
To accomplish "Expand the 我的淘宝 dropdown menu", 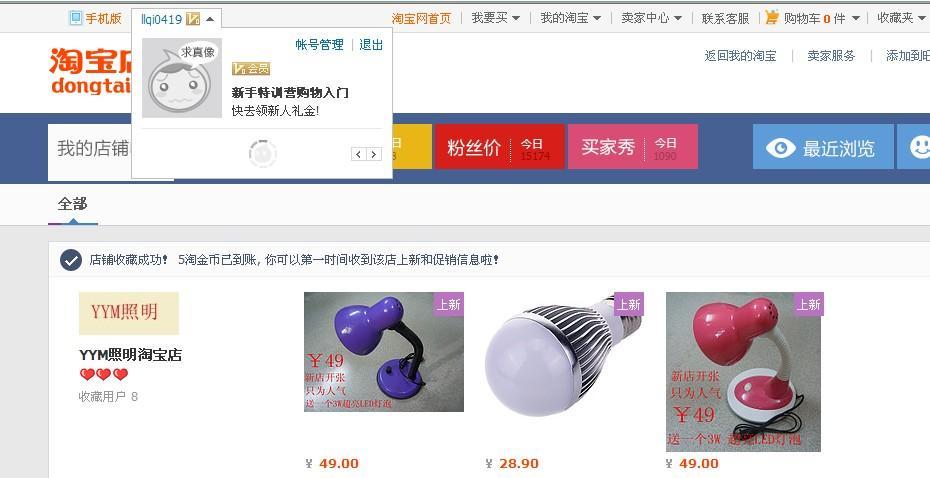I will (571, 18).
